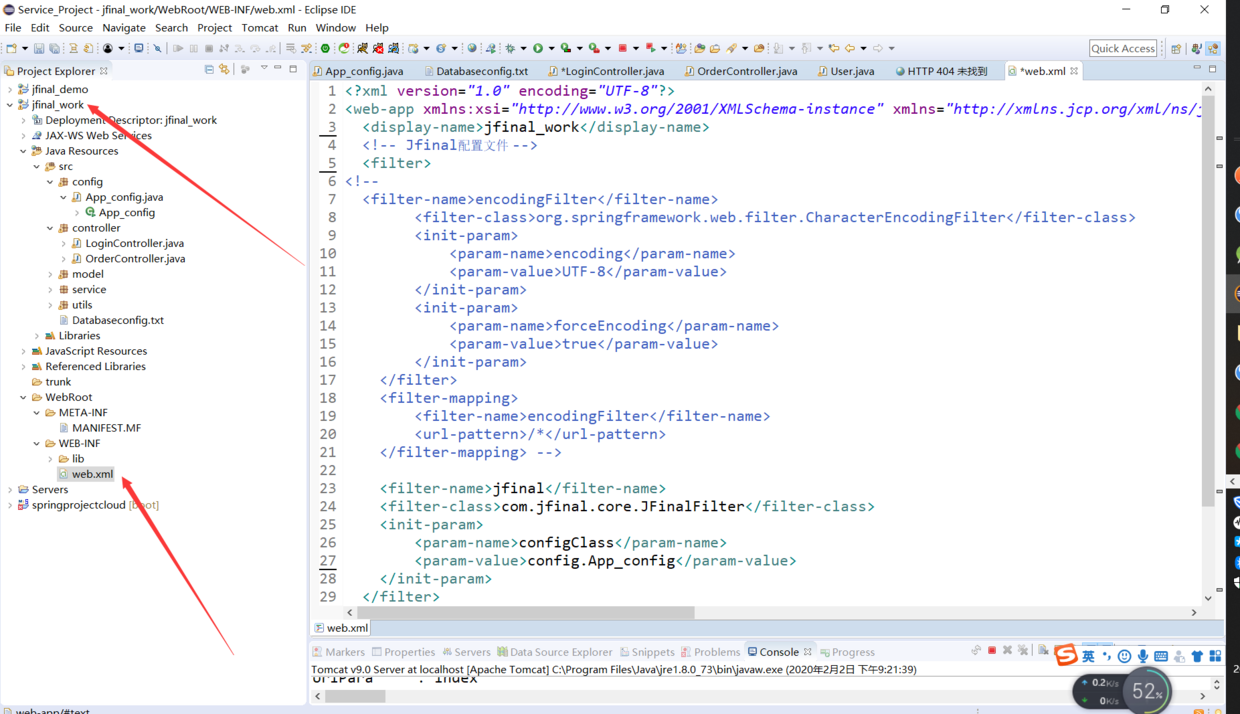Screen dimensions: 1240x714
Task: Open the Open Perspective icon
Action: click(1176, 48)
